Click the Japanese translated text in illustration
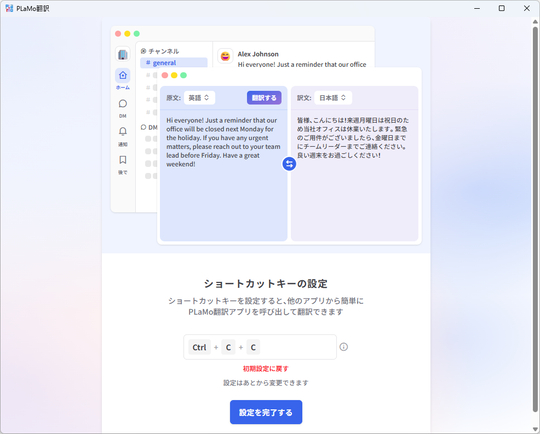The width and height of the screenshot is (540, 434). 353,138
